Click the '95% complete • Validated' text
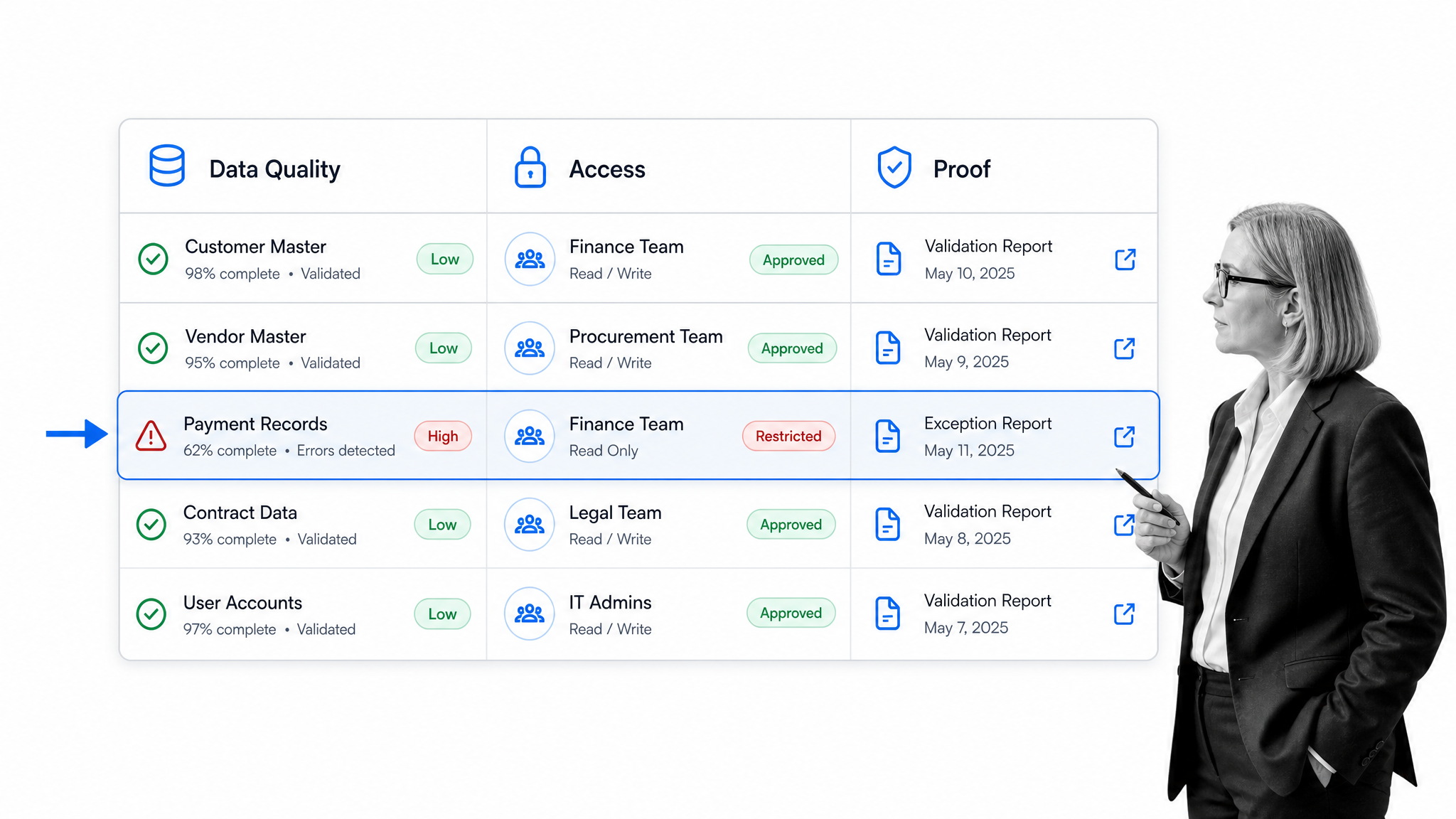Image resolution: width=1456 pixels, height=819 pixels. [272, 363]
